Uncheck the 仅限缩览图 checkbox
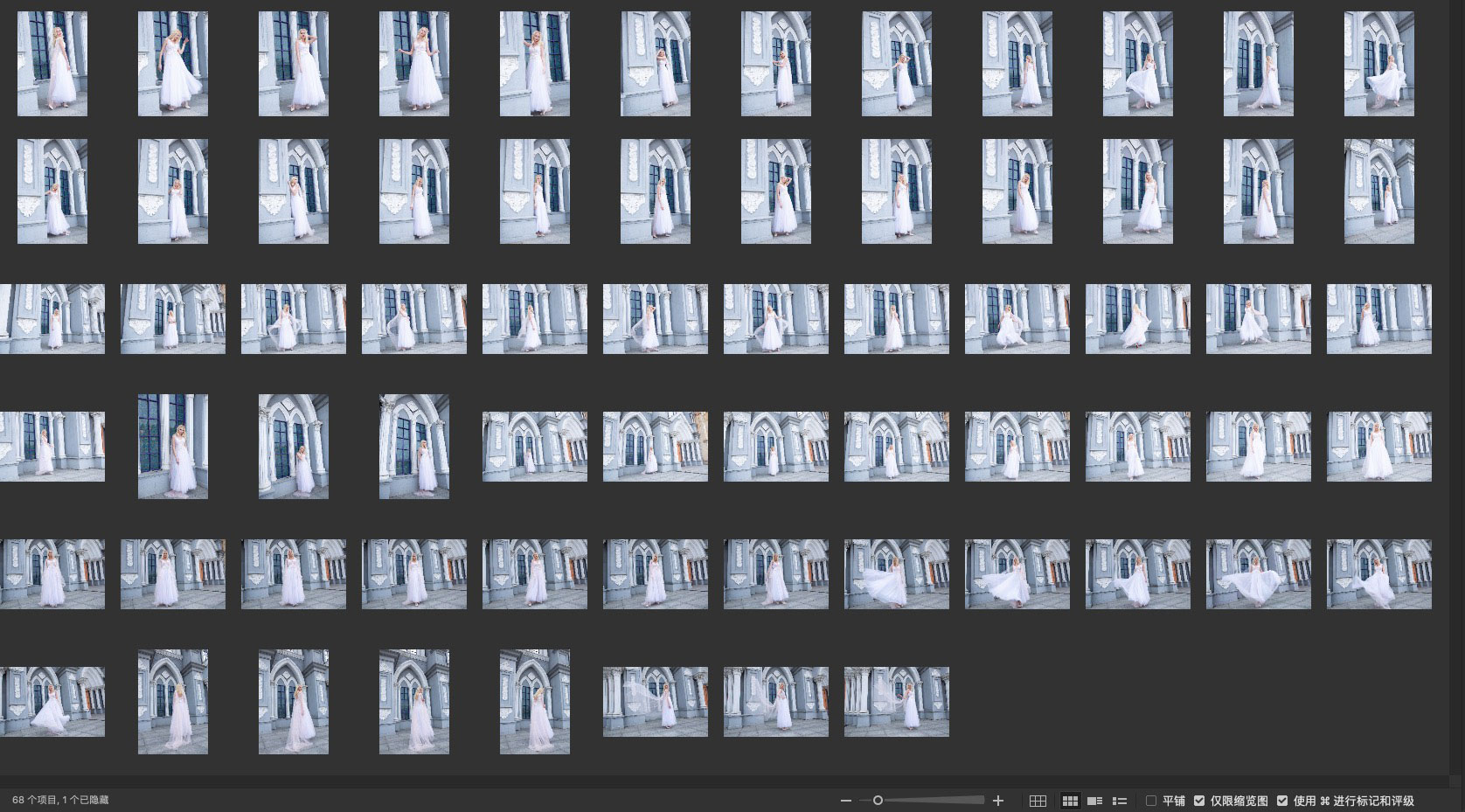This screenshot has height=812, width=1465. [1199, 801]
